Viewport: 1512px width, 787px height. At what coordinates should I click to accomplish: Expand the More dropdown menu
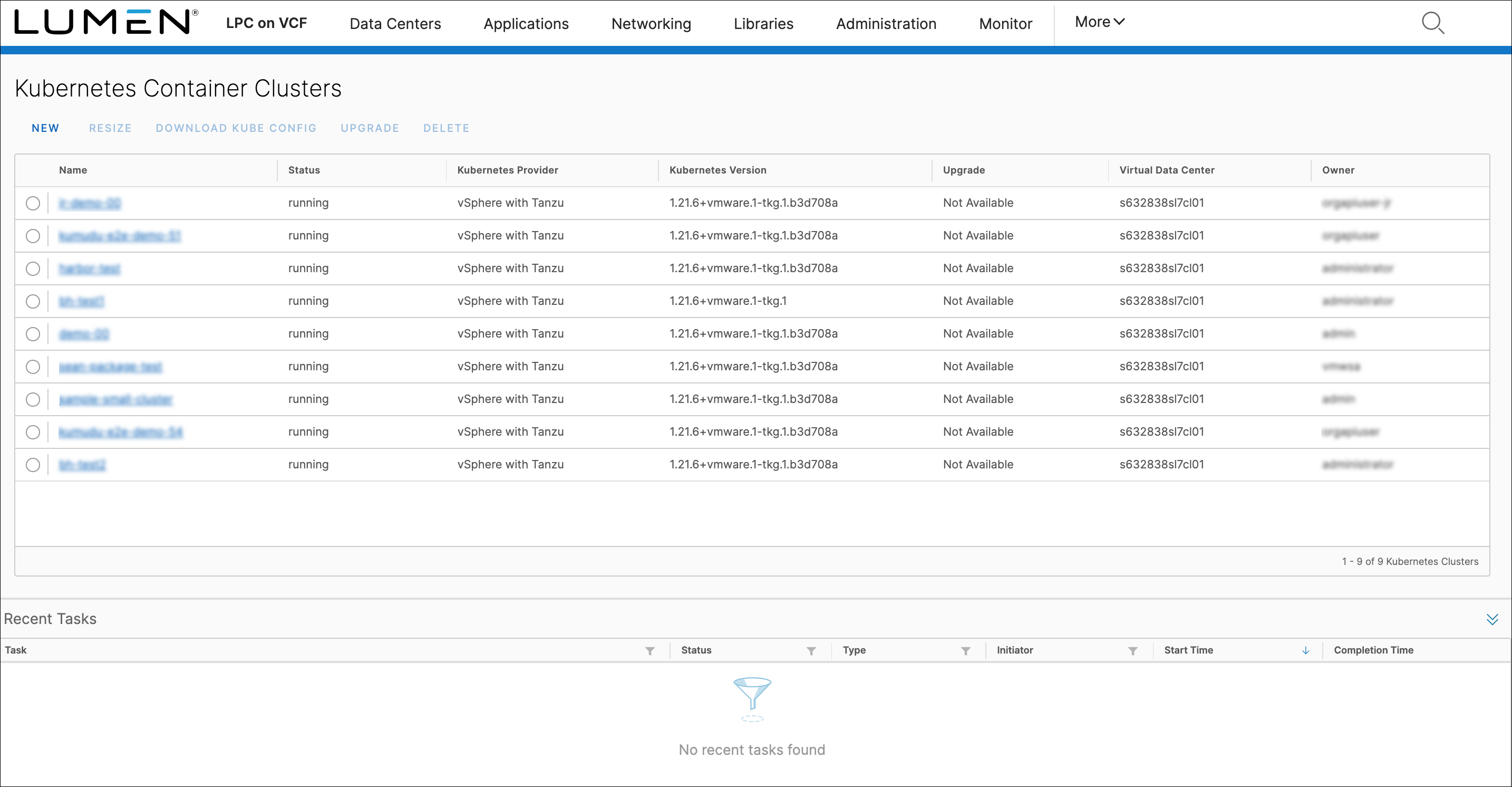[1099, 22]
